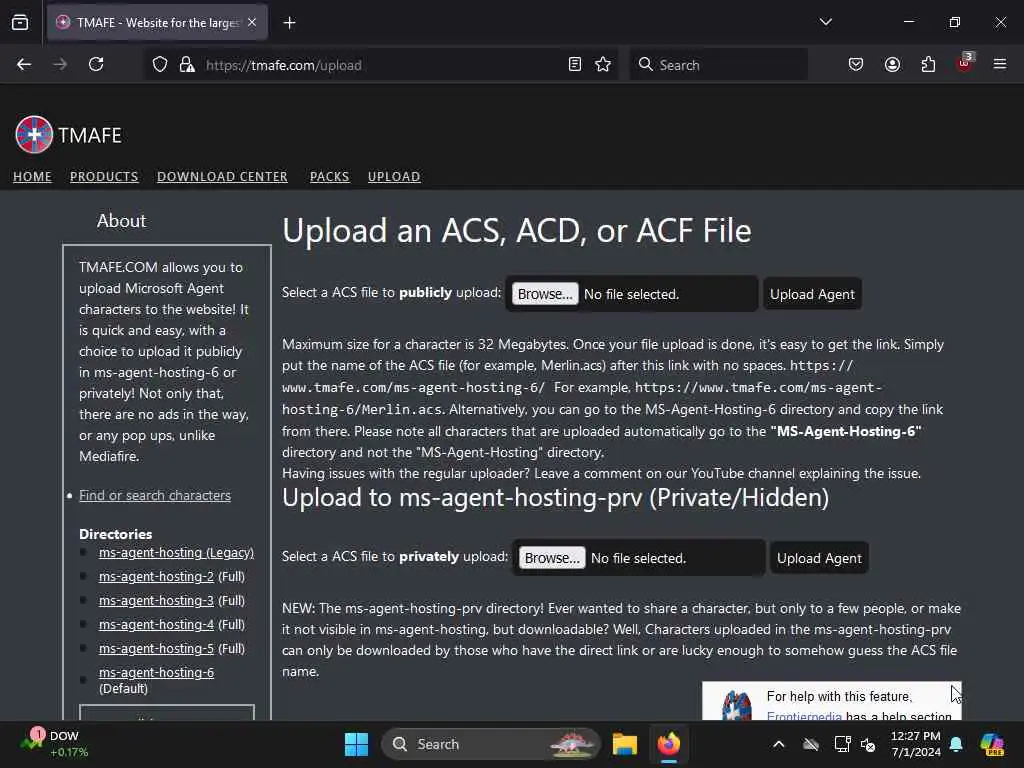The height and width of the screenshot is (768, 1024).
Task: Click Browse for the private upload
Action: tap(552, 558)
